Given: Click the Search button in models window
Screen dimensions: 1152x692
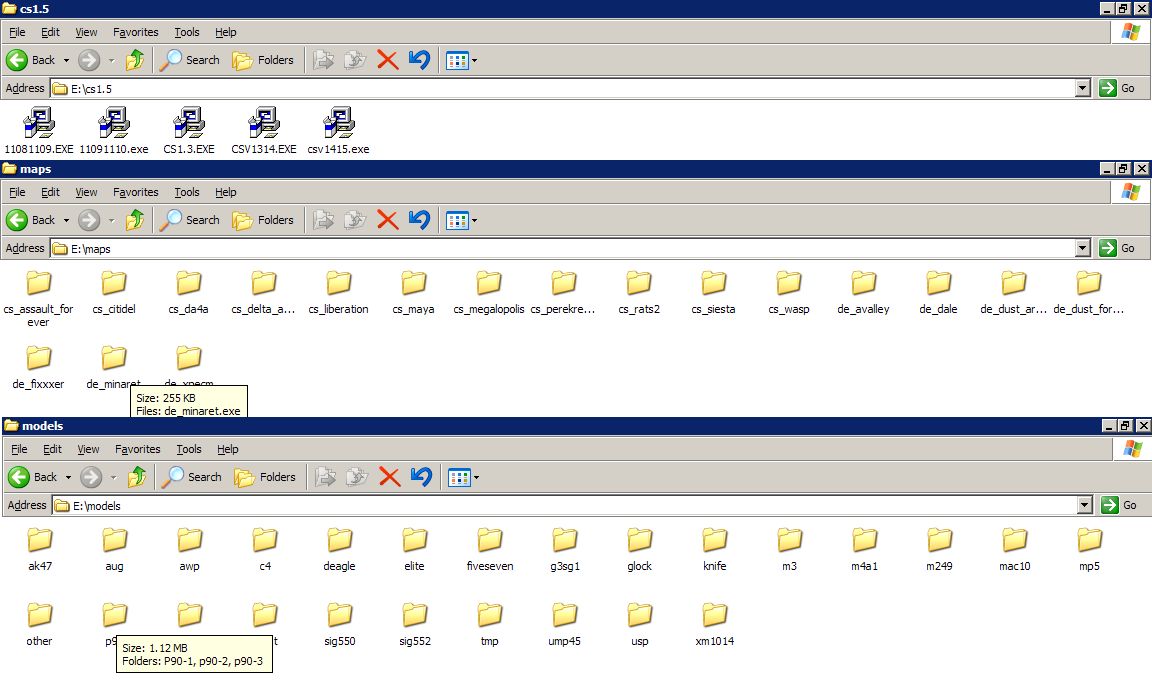Looking at the screenshot, I should coord(192,477).
